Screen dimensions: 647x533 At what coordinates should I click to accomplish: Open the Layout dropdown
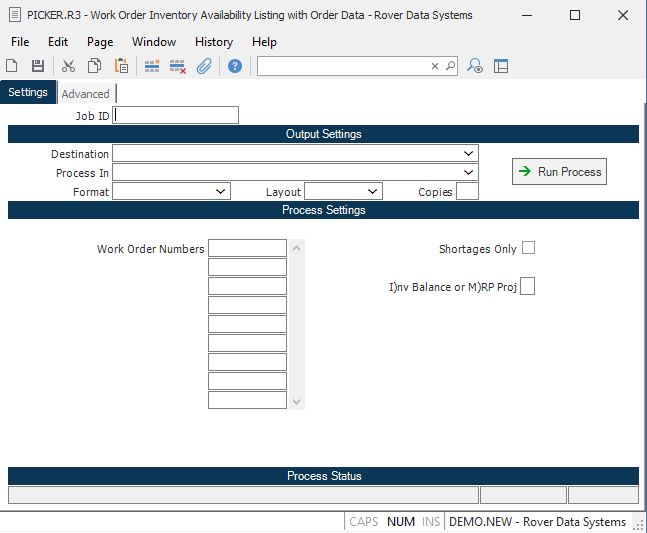(373, 191)
